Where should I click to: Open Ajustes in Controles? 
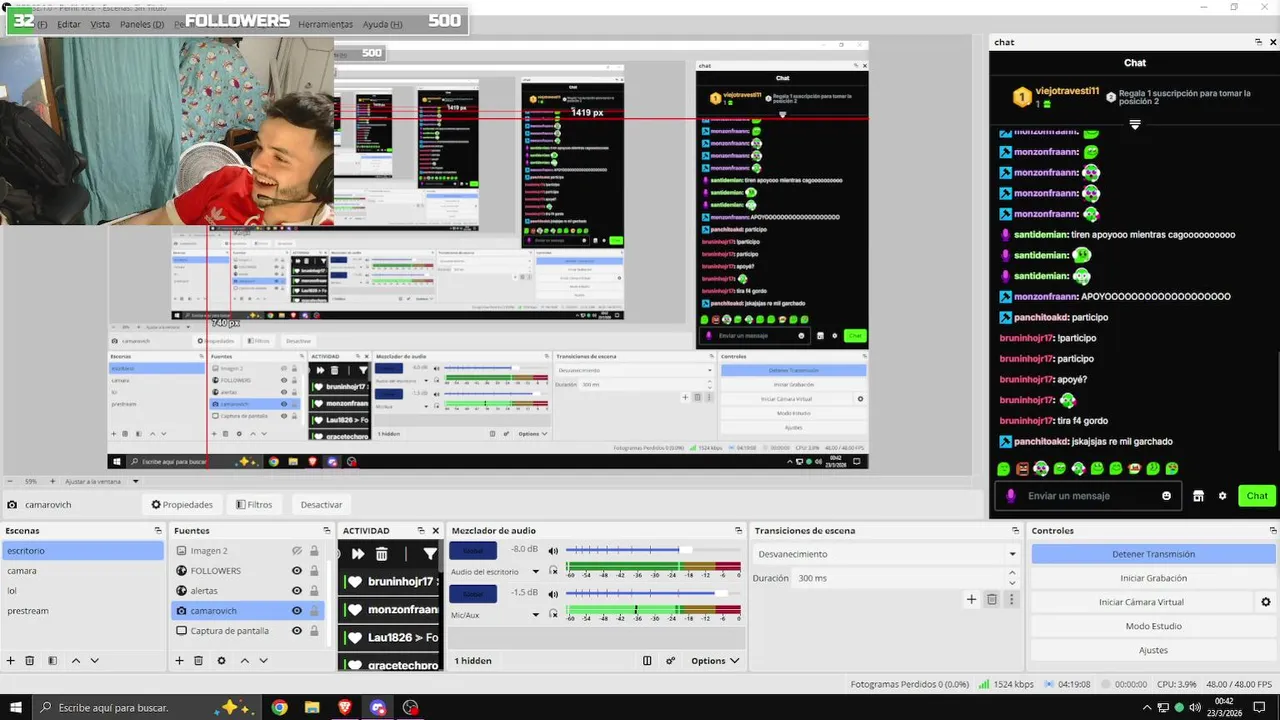[x=1153, y=650]
